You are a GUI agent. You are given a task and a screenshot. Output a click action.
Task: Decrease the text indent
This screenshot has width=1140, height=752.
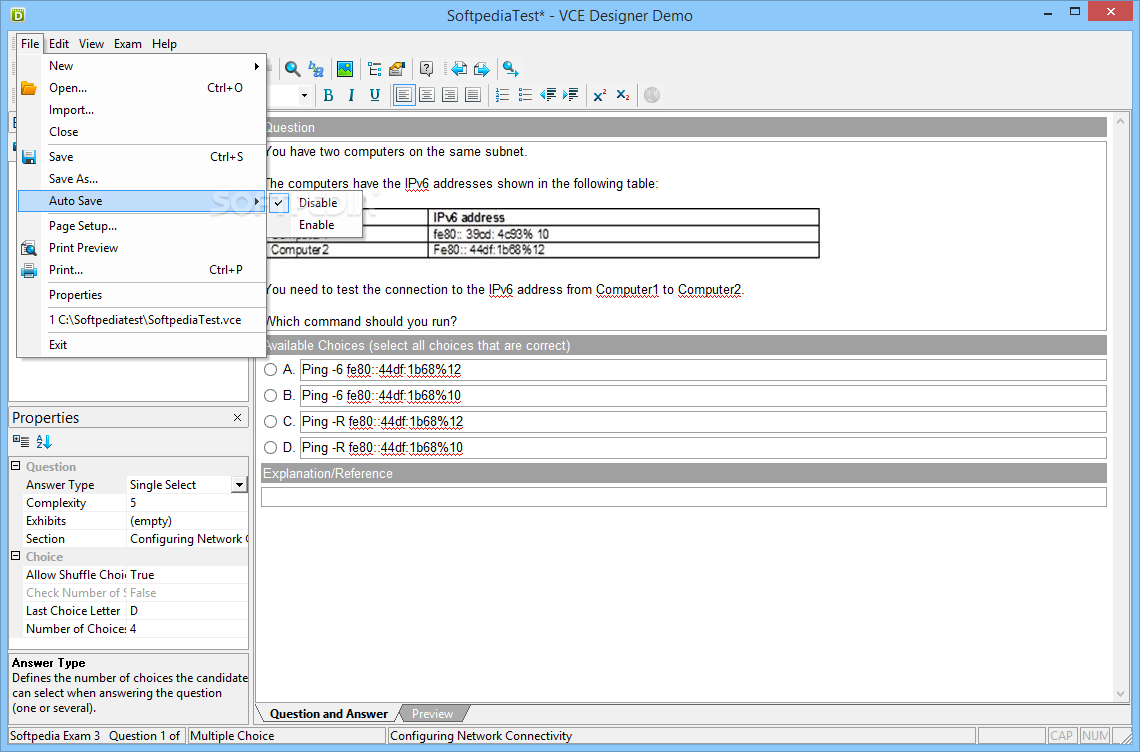pyautogui.click(x=548, y=95)
